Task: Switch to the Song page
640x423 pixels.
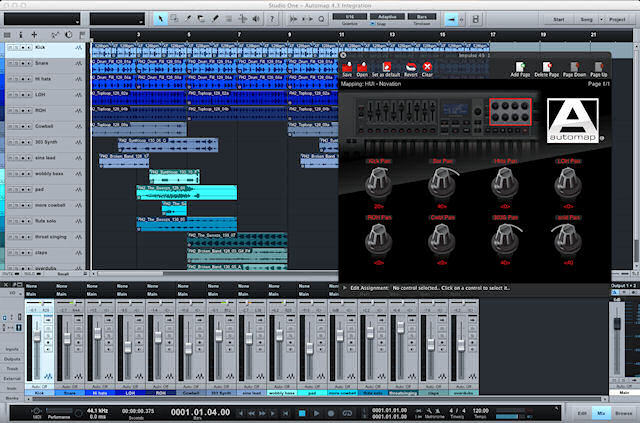Action: click(586, 20)
